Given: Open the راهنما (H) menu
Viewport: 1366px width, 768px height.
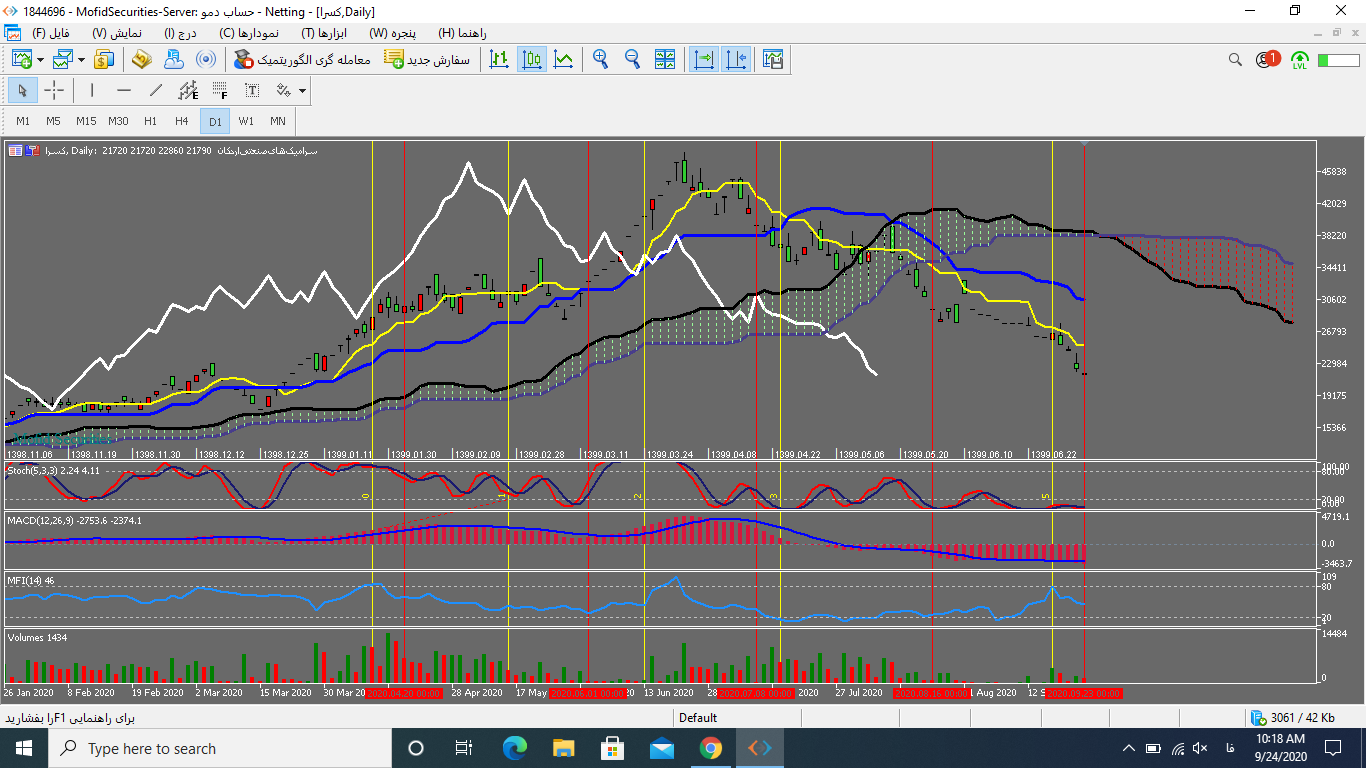Looking at the screenshot, I should (x=462, y=33).
